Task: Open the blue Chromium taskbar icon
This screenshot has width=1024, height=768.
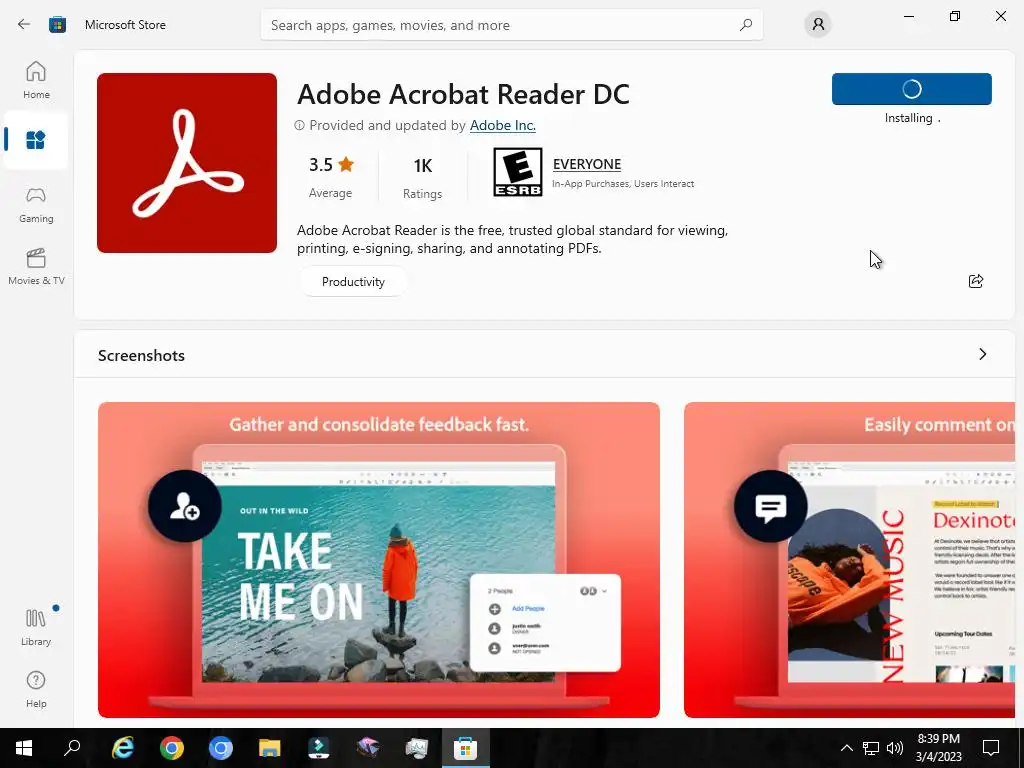Action: [x=221, y=748]
